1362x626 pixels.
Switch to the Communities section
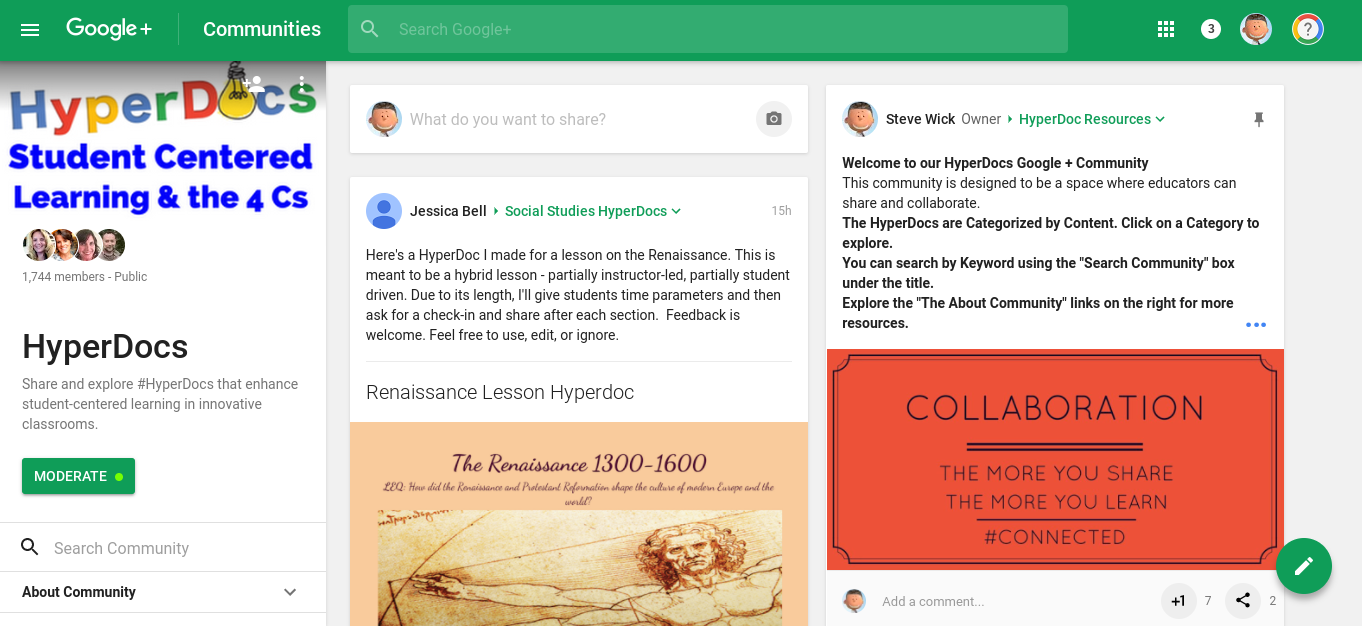[x=261, y=29]
